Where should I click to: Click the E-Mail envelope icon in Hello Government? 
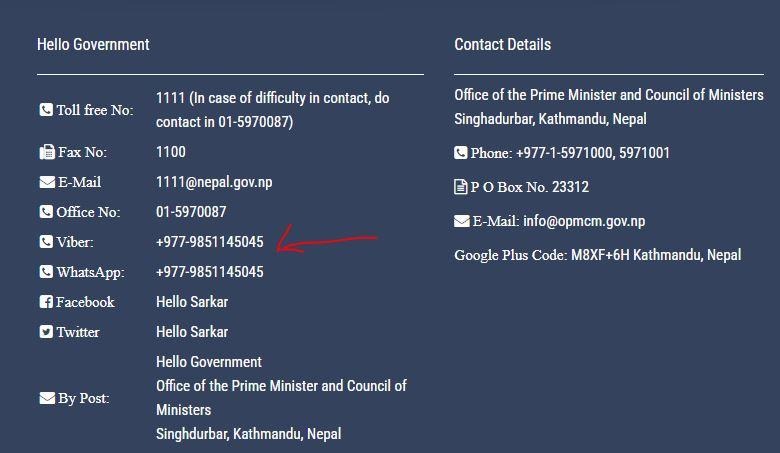pyautogui.click(x=46, y=182)
